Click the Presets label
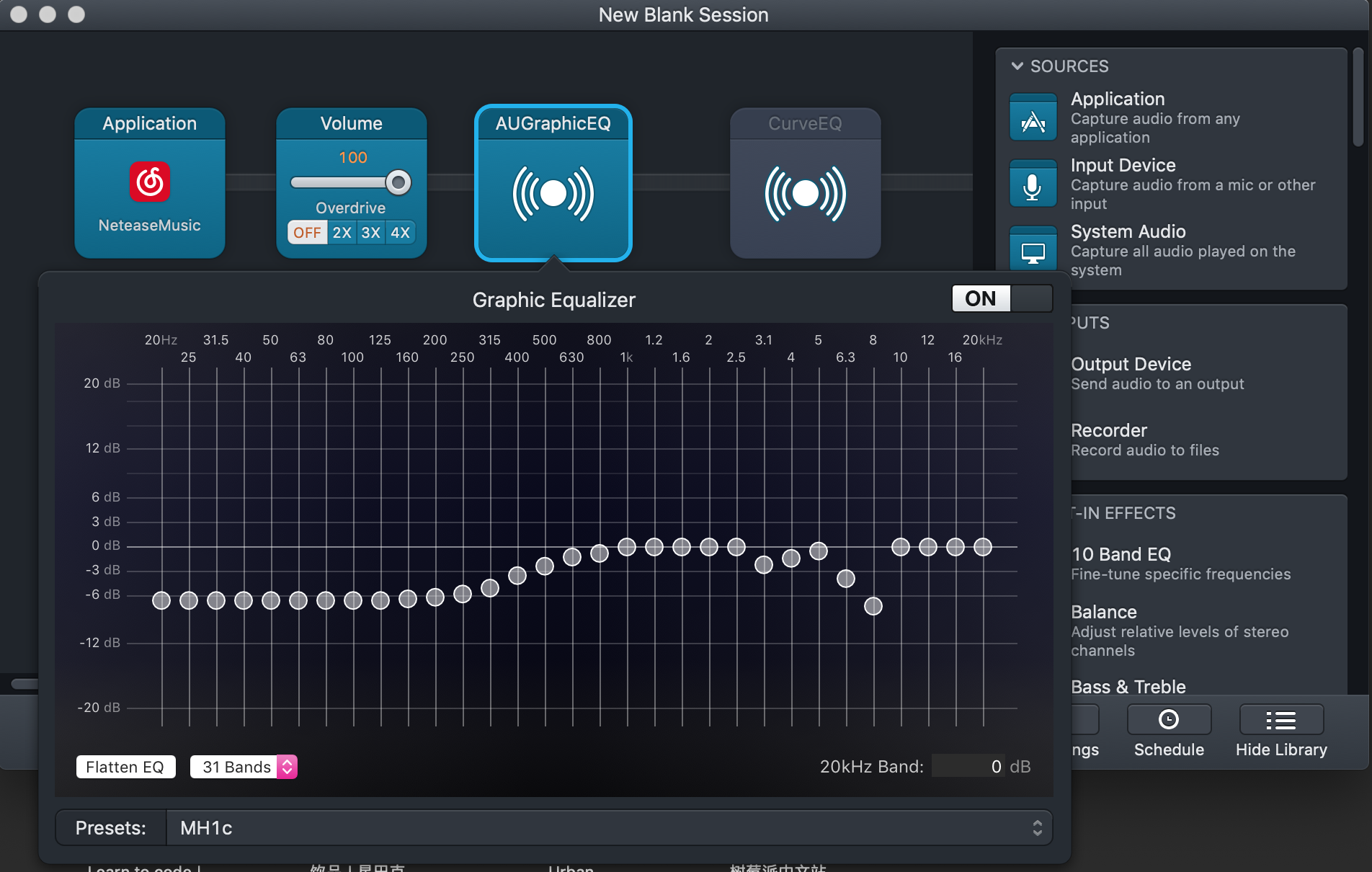The height and width of the screenshot is (872, 1372). [111, 828]
